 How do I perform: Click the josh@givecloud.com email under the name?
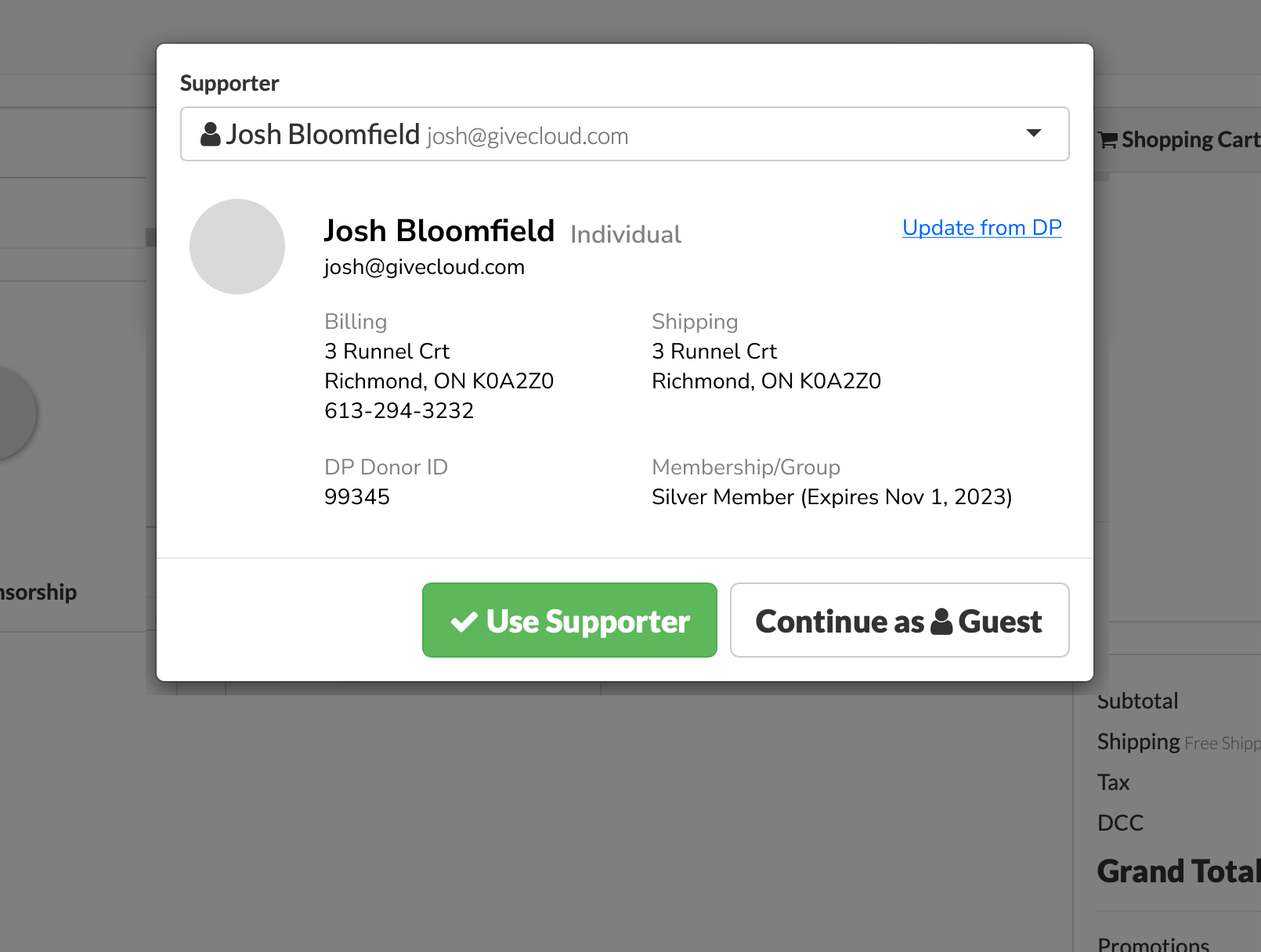click(x=424, y=267)
